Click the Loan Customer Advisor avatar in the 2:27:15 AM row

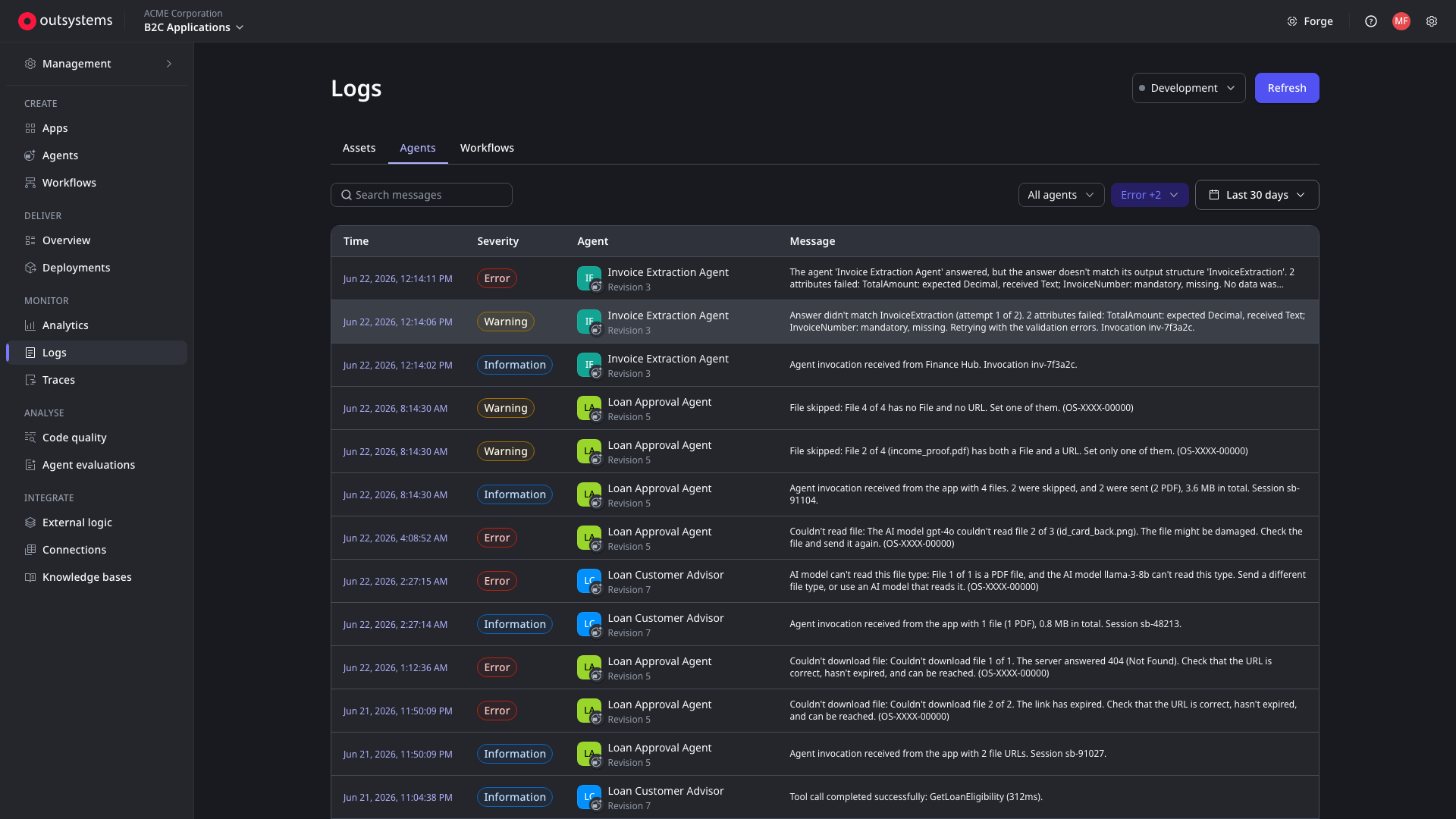point(589,581)
